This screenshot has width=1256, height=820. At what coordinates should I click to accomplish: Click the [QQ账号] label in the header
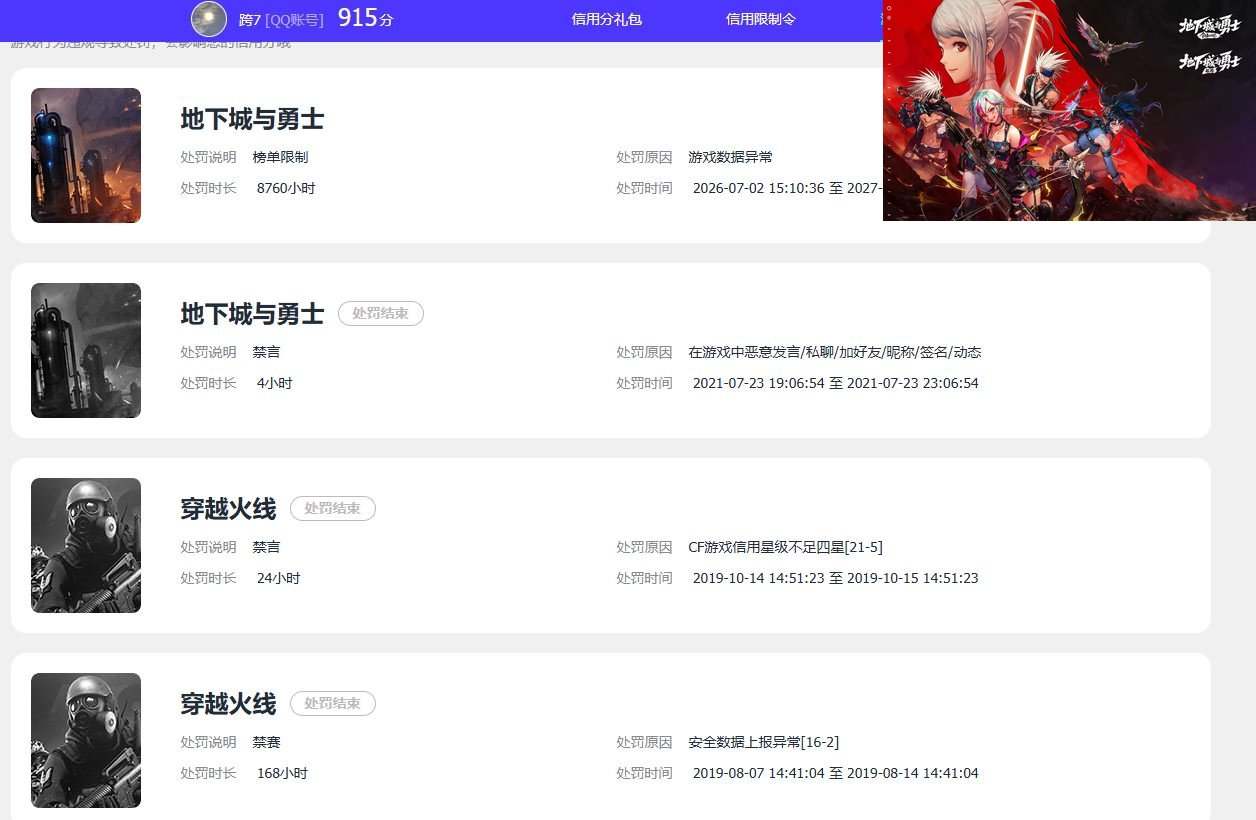point(294,20)
